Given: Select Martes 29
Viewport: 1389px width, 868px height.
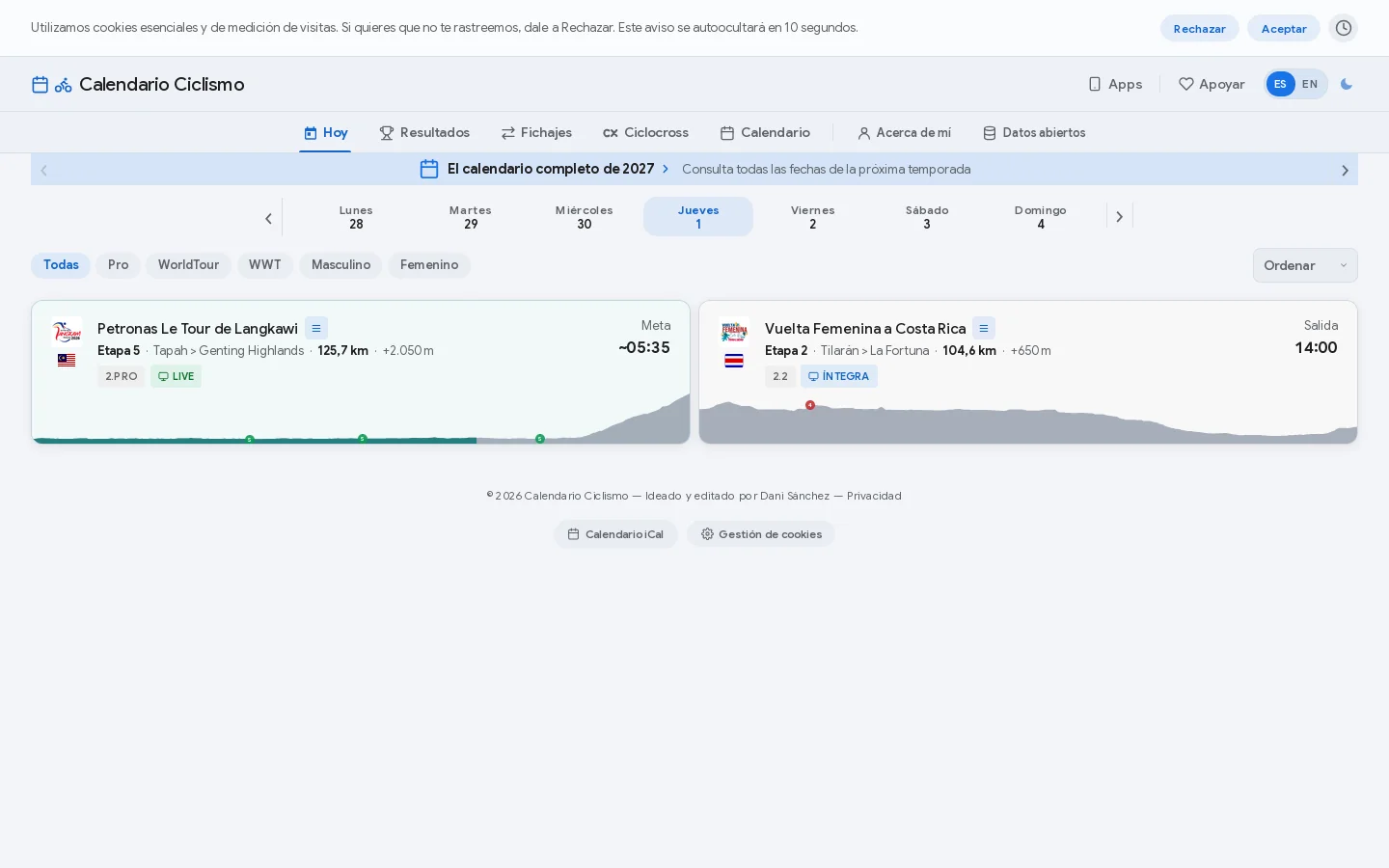Looking at the screenshot, I should (471, 217).
